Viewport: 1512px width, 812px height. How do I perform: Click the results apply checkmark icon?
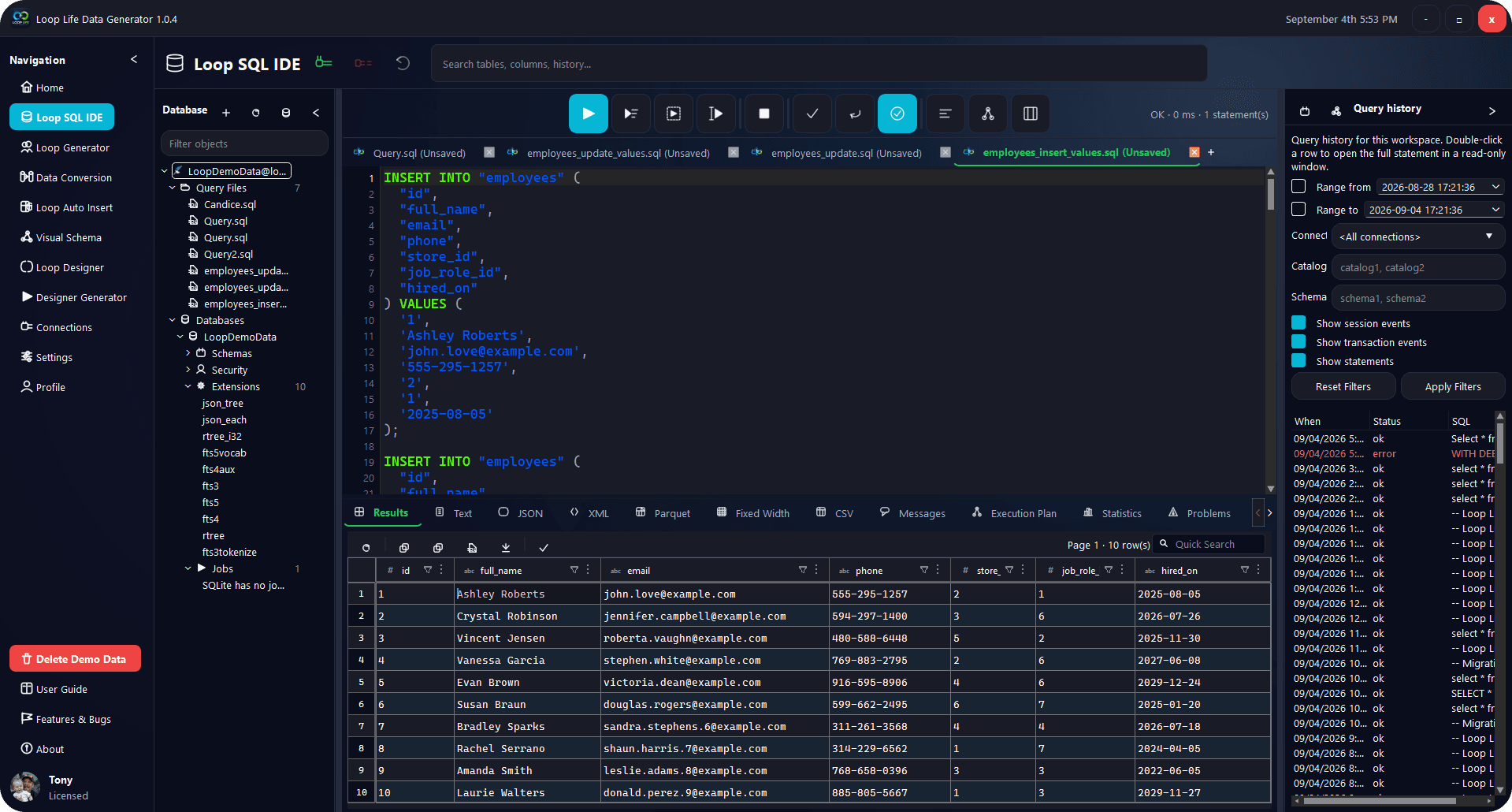point(544,547)
